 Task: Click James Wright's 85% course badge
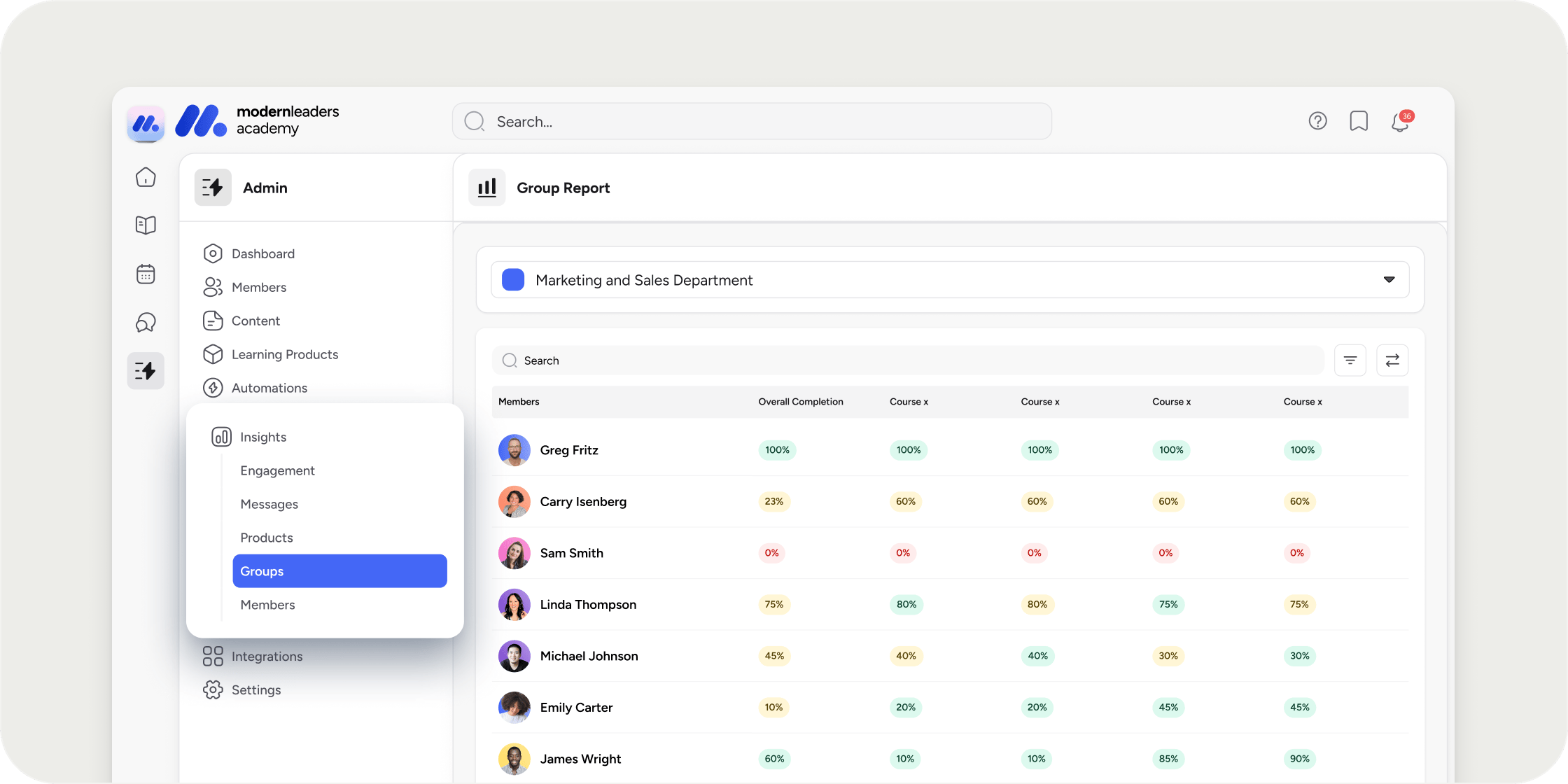[1168, 759]
